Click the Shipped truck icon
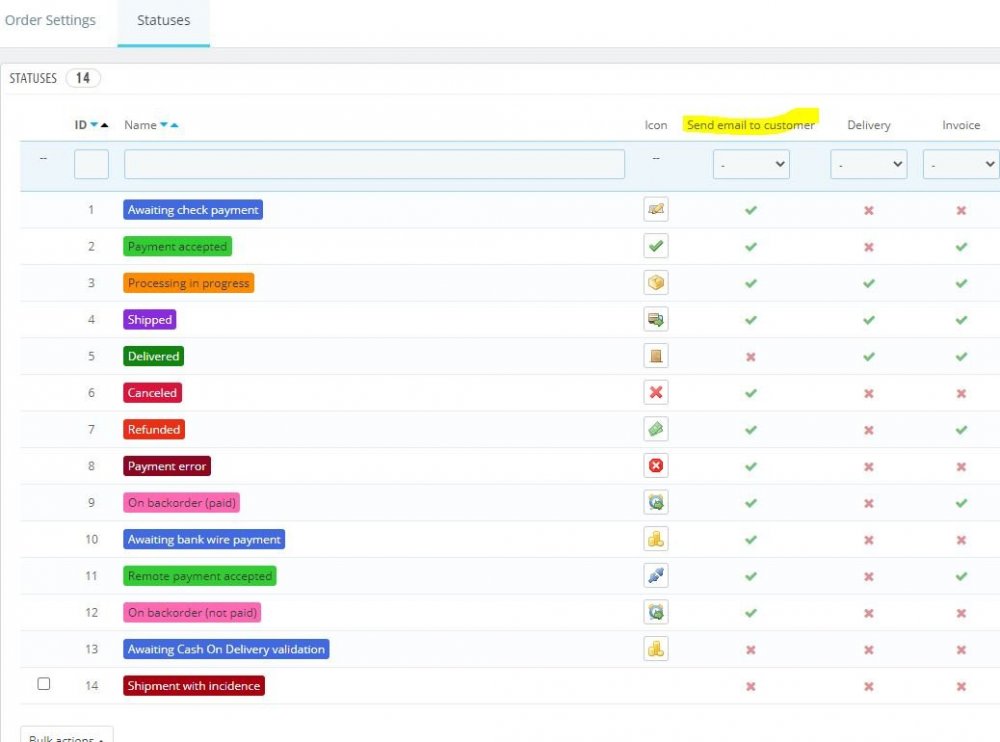 pyautogui.click(x=655, y=320)
